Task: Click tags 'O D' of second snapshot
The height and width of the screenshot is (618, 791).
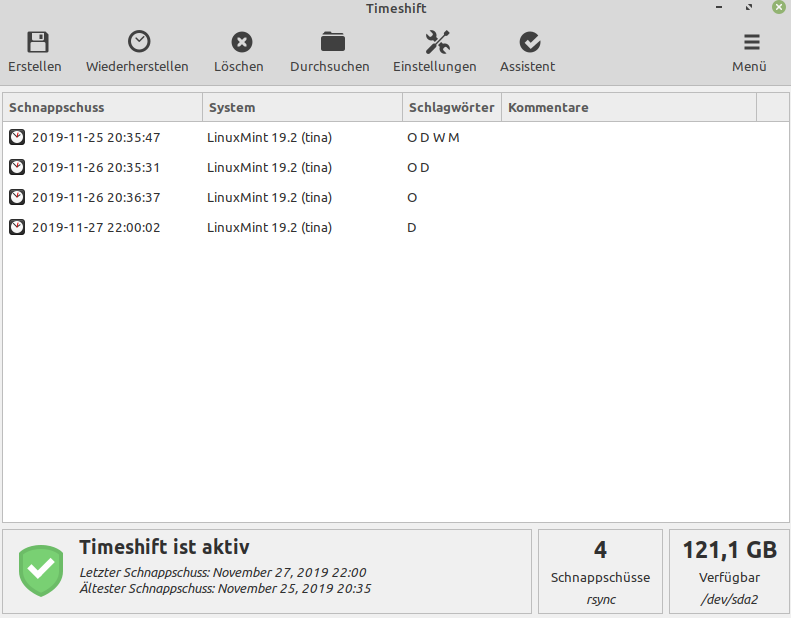Action: tap(418, 167)
